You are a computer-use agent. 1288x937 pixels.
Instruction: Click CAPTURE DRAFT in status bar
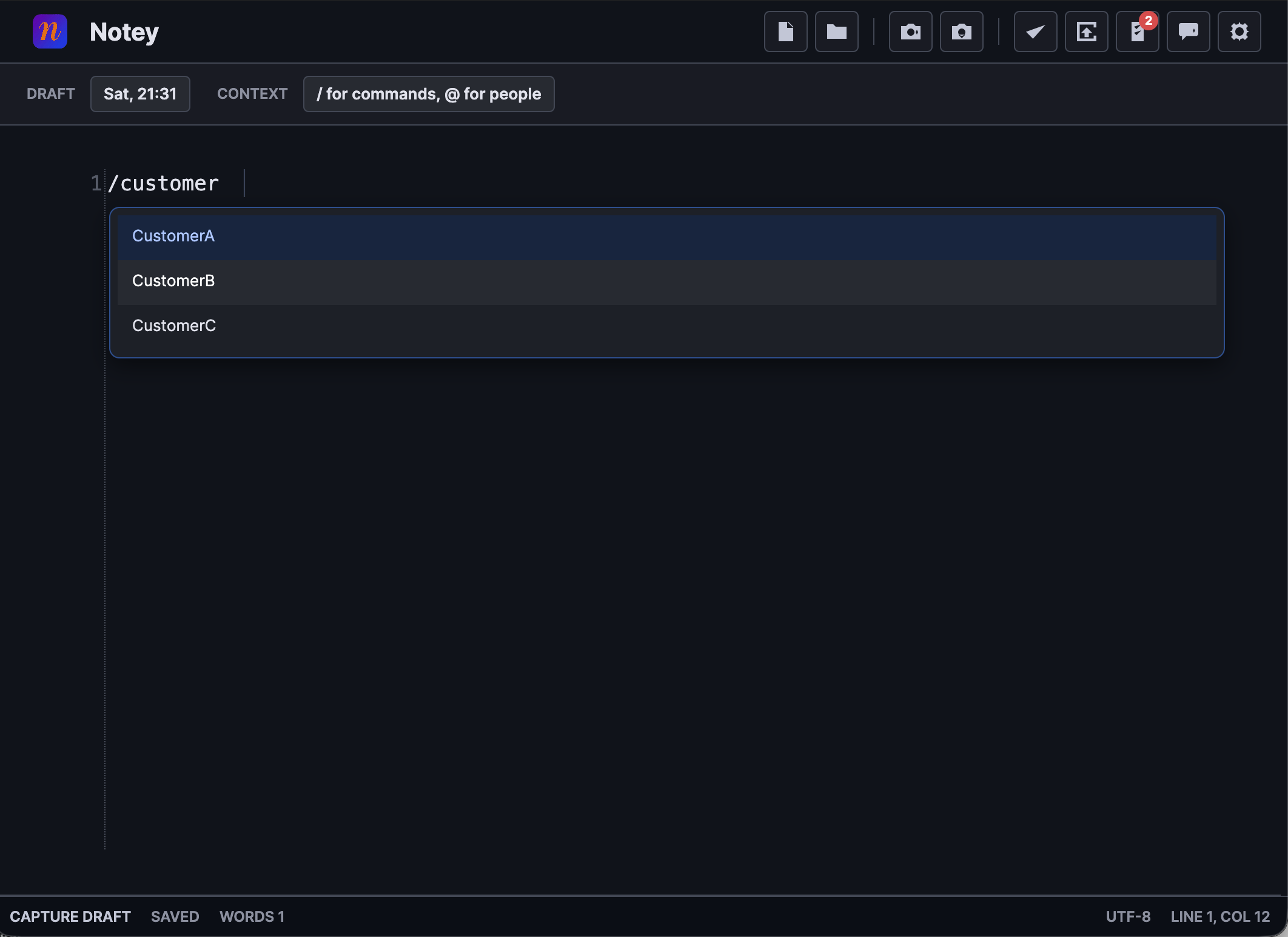[x=70, y=916]
